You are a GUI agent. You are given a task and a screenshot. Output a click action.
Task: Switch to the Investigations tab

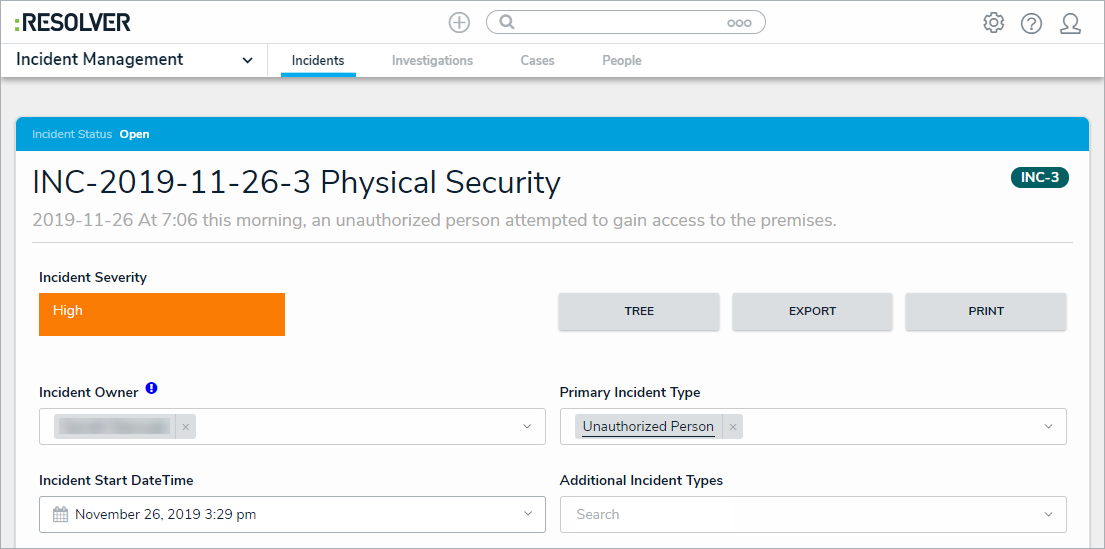click(432, 61)
